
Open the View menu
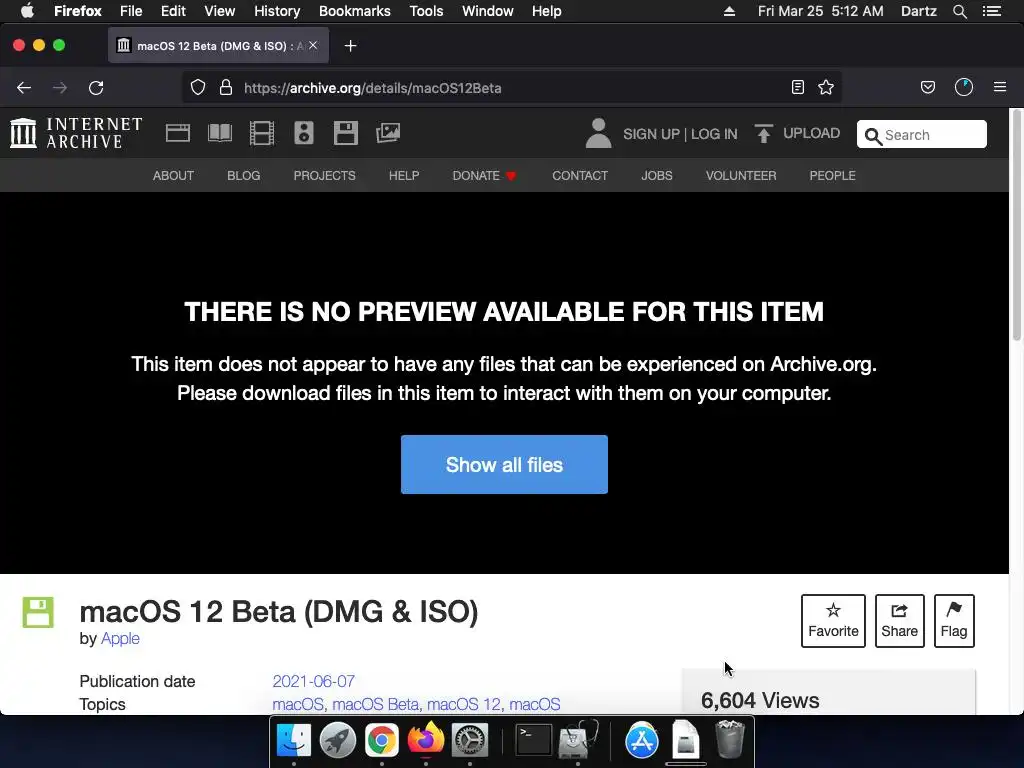coord(219,11)
